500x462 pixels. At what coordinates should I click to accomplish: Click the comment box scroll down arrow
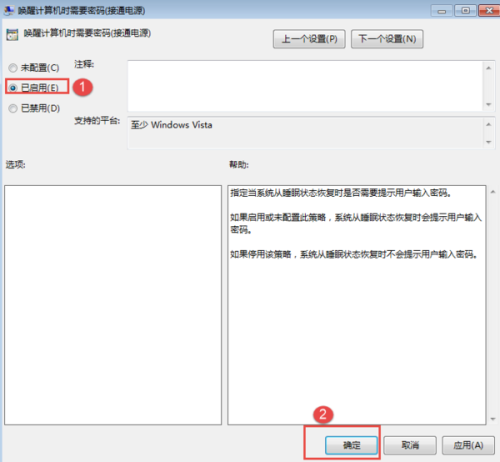pyautogui.click(x=489, y=104)
